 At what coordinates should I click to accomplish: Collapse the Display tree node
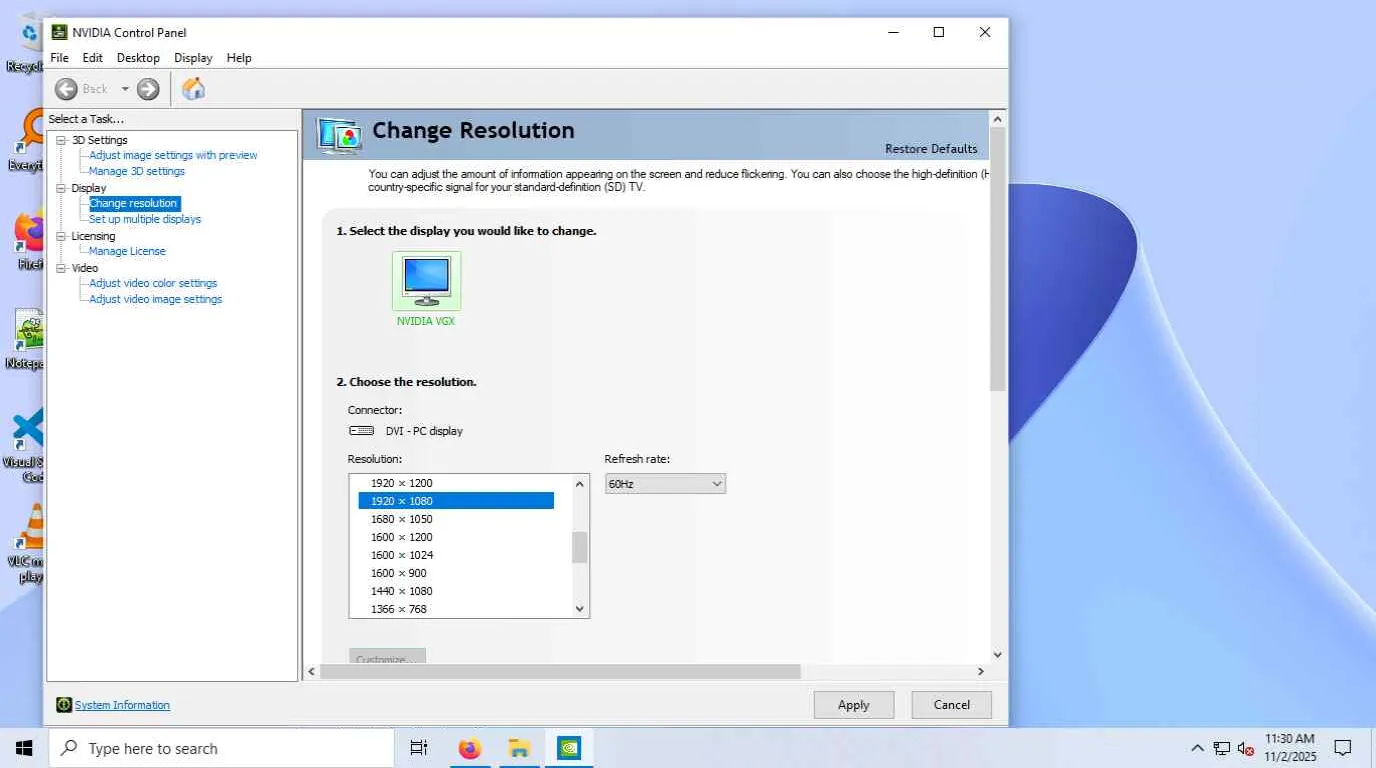coord(61,188)
